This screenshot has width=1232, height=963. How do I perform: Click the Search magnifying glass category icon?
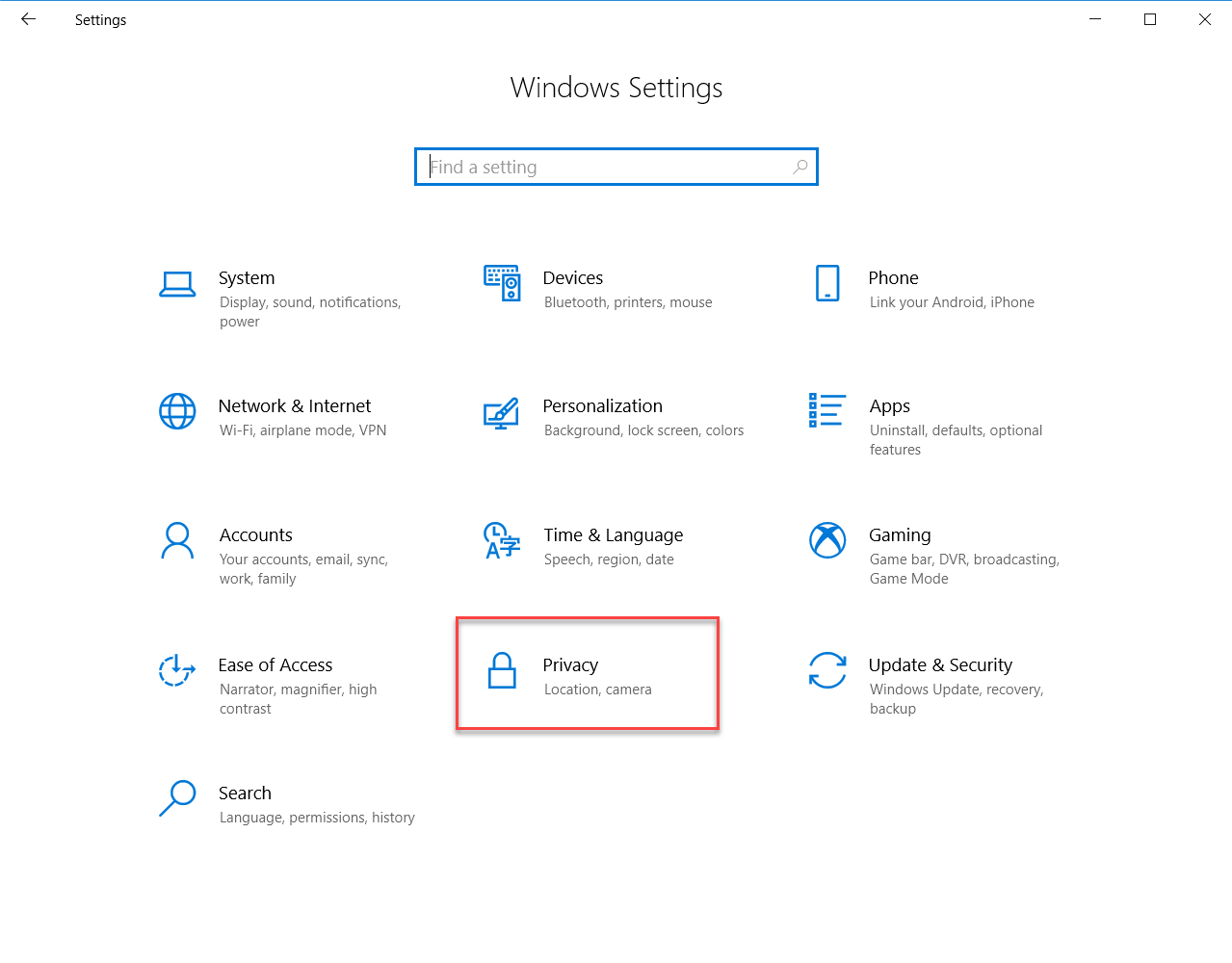click(177, 798)
